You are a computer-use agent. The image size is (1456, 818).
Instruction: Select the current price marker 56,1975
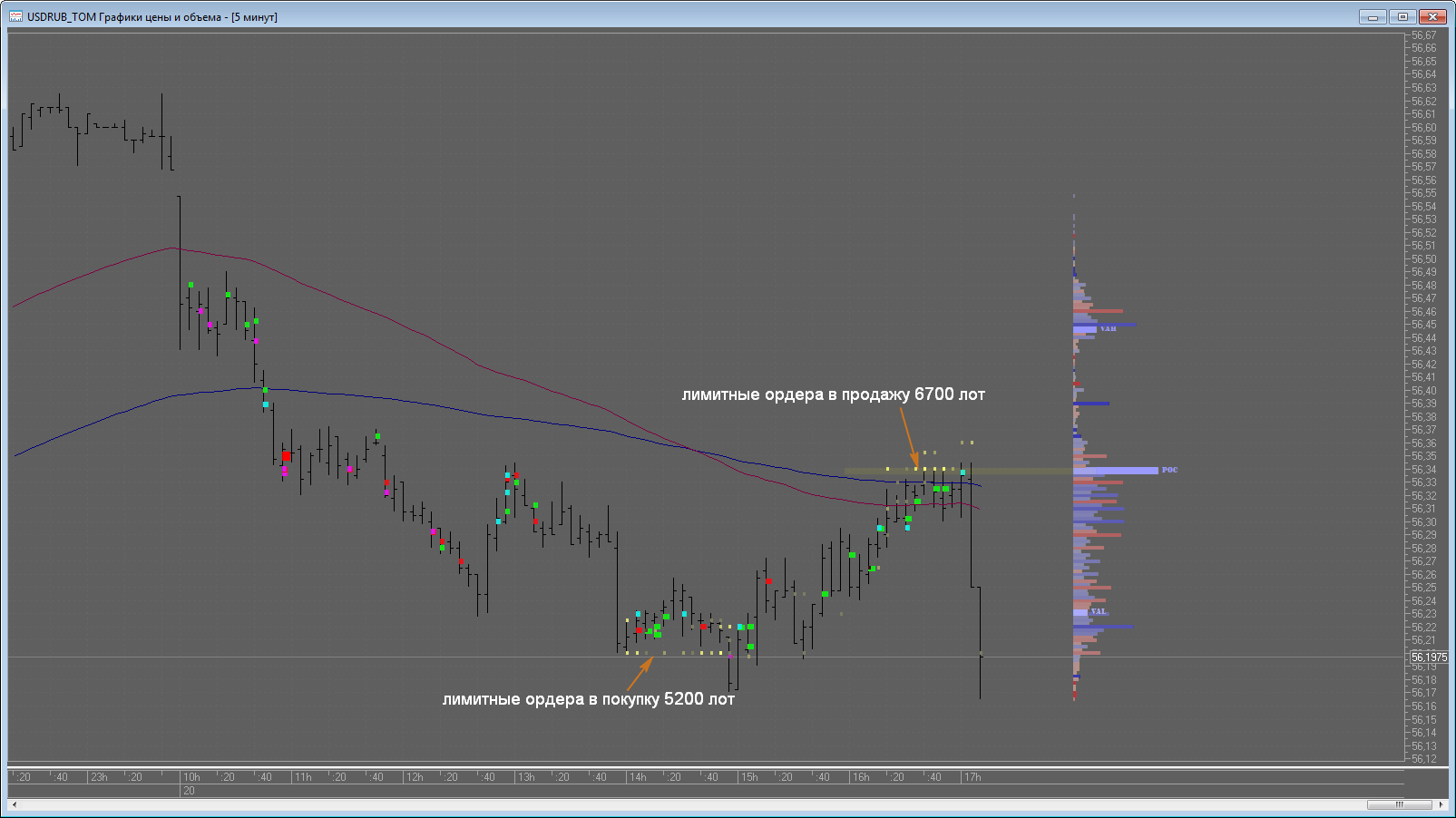click(1429, 657)
